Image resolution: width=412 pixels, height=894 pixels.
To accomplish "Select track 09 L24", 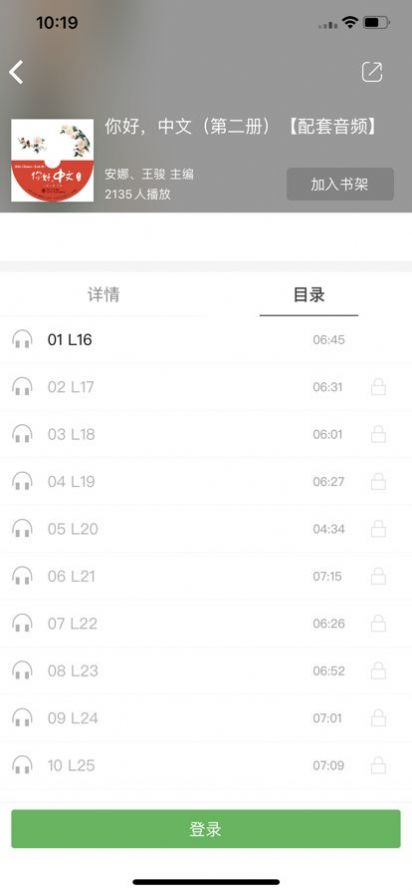I will (206, 718).
